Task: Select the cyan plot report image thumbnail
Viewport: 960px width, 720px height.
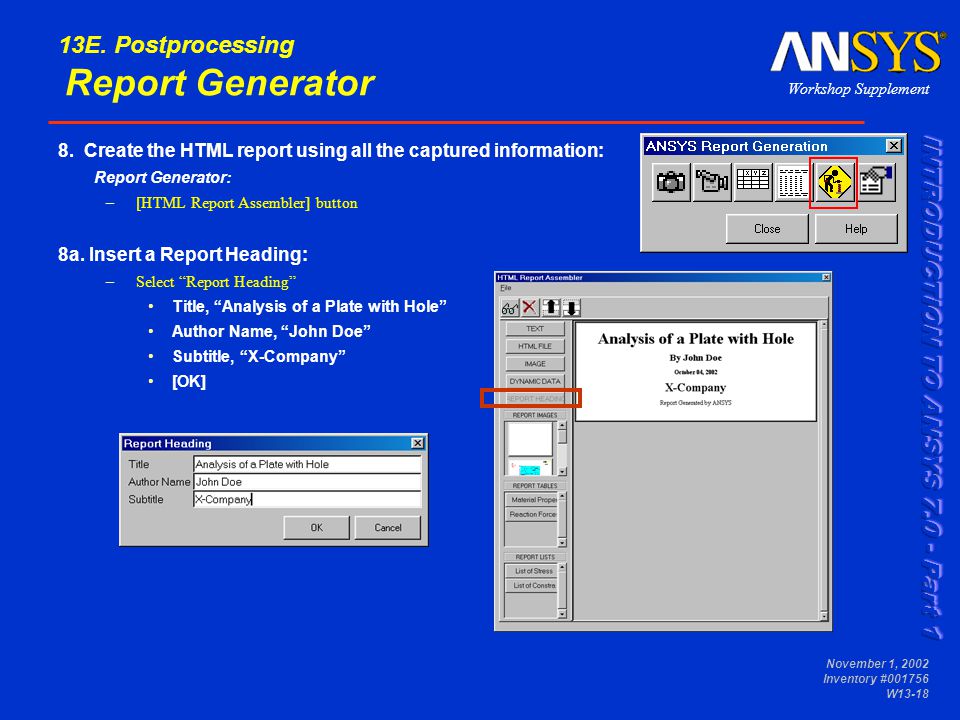Action: (530, 468)
